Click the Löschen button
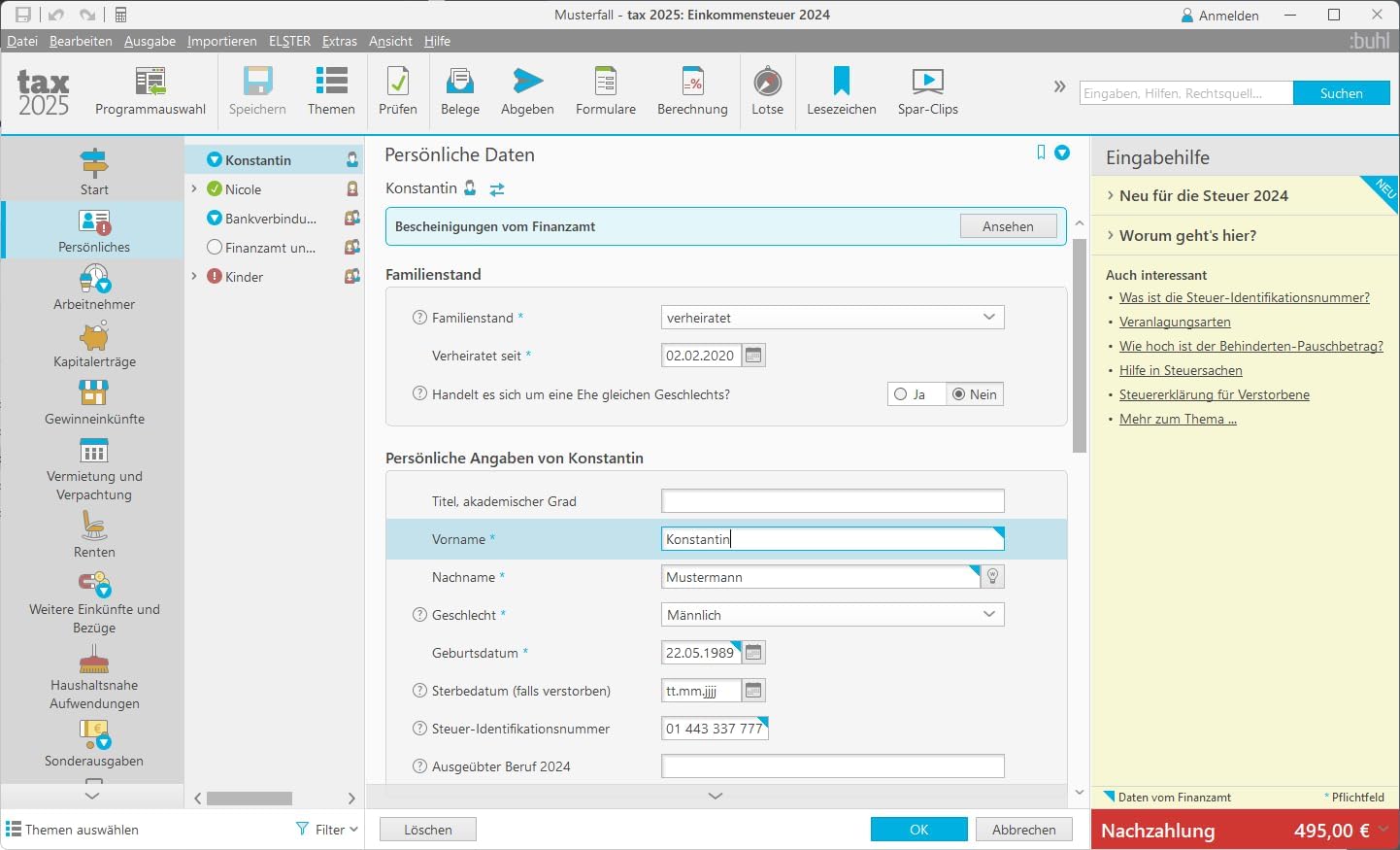Image resolution: width=1400 pixels, height=850 pixels. pos(428,830)
